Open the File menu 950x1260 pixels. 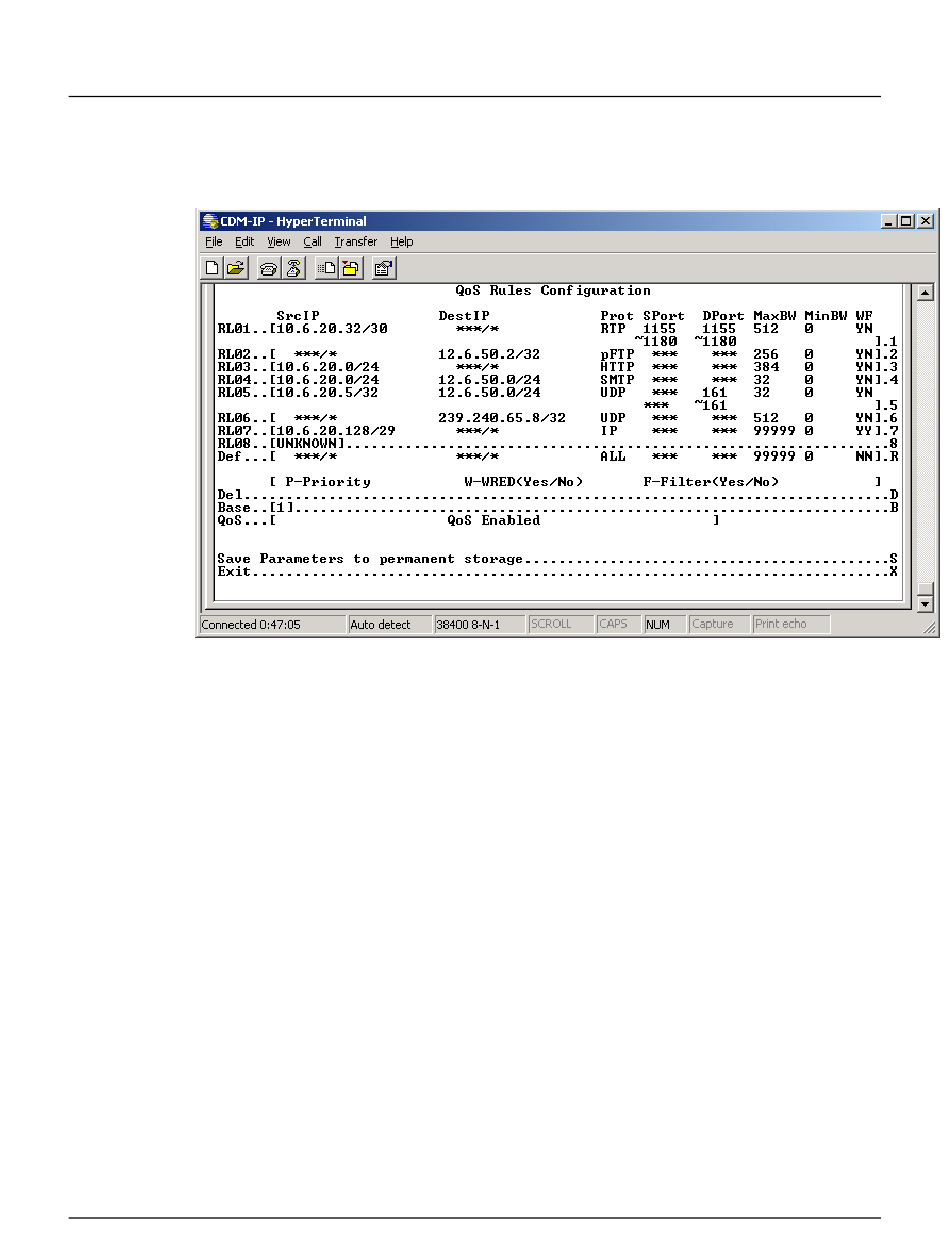pyautogui.click(x=214, y=242)
